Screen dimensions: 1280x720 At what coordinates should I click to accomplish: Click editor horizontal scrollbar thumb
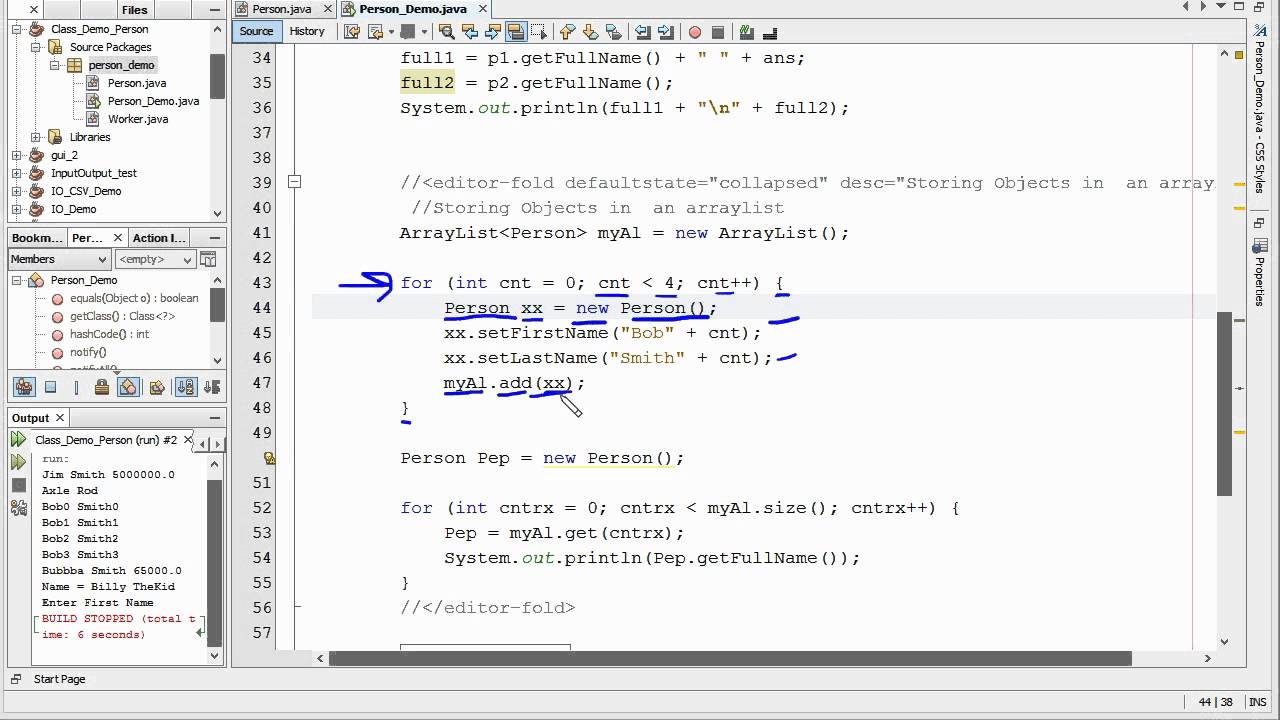pos(730,658)
